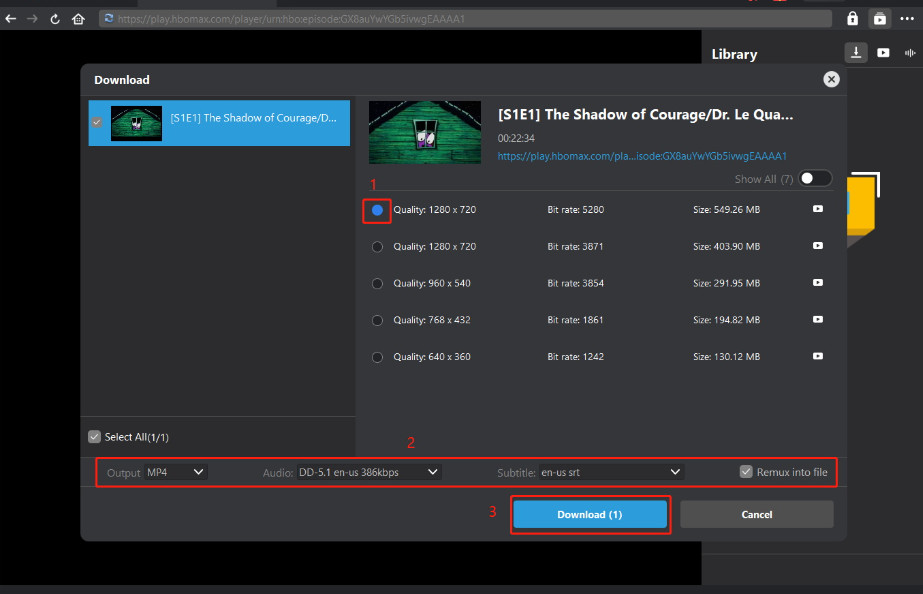Viewport: 923px width, 594px height.
Task: Close the Download dialog
Action: 831,79
